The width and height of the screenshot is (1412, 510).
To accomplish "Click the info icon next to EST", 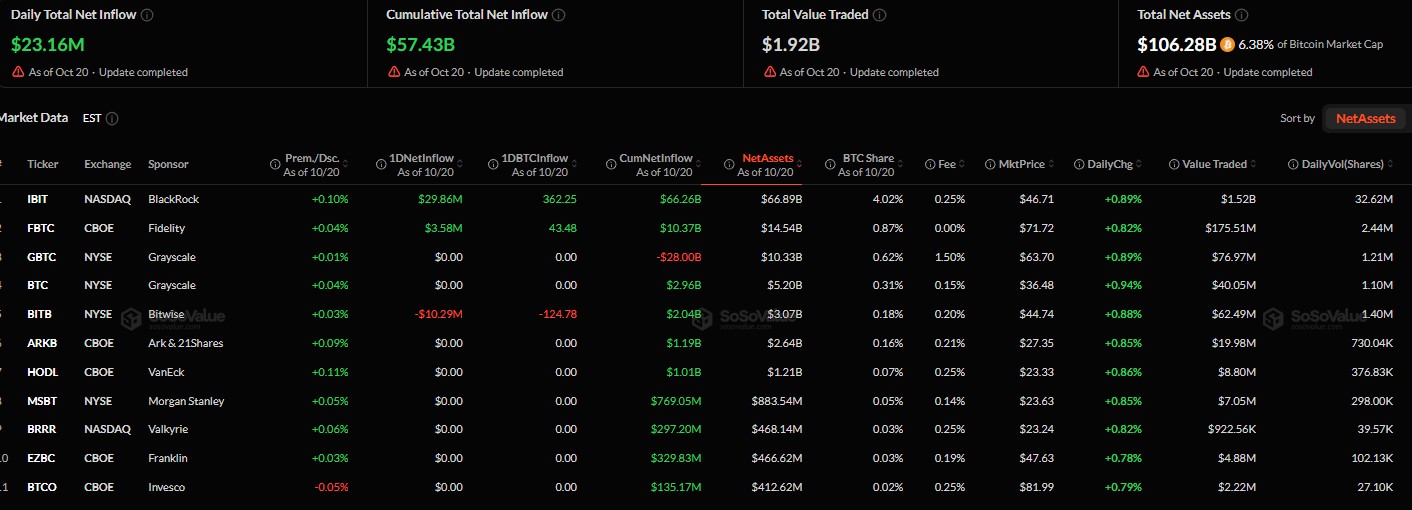I will (x=112, y=118).
